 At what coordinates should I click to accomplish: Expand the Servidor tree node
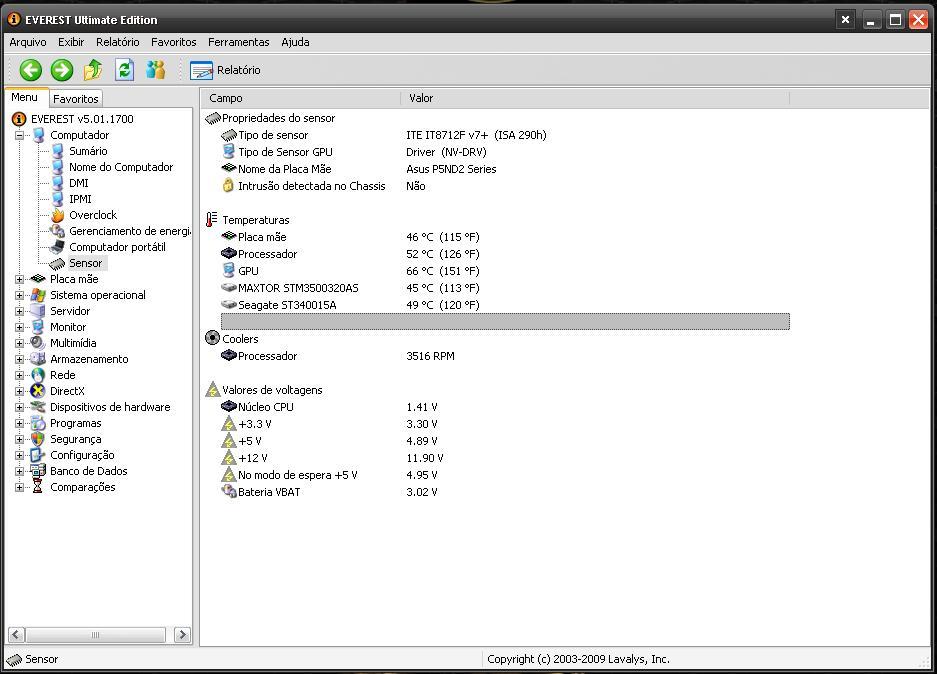19,311
